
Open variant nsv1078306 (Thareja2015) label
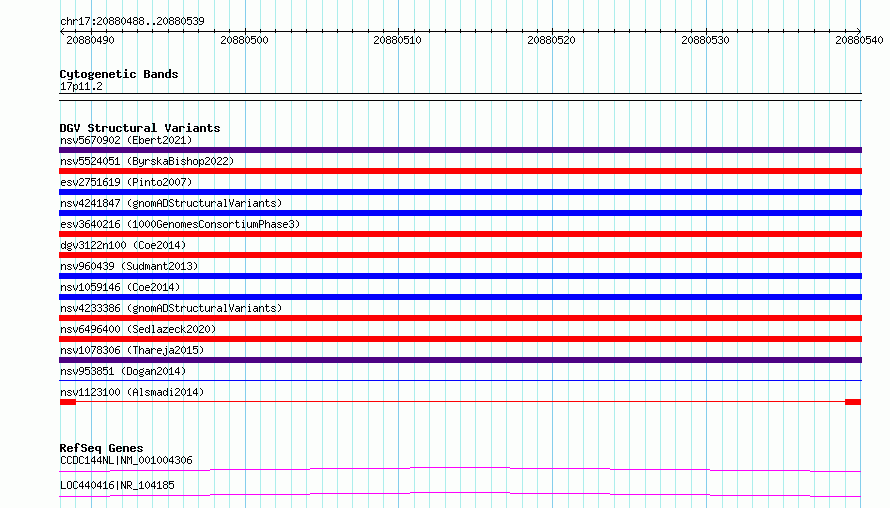pyautogui.click(x=132, y=350)
